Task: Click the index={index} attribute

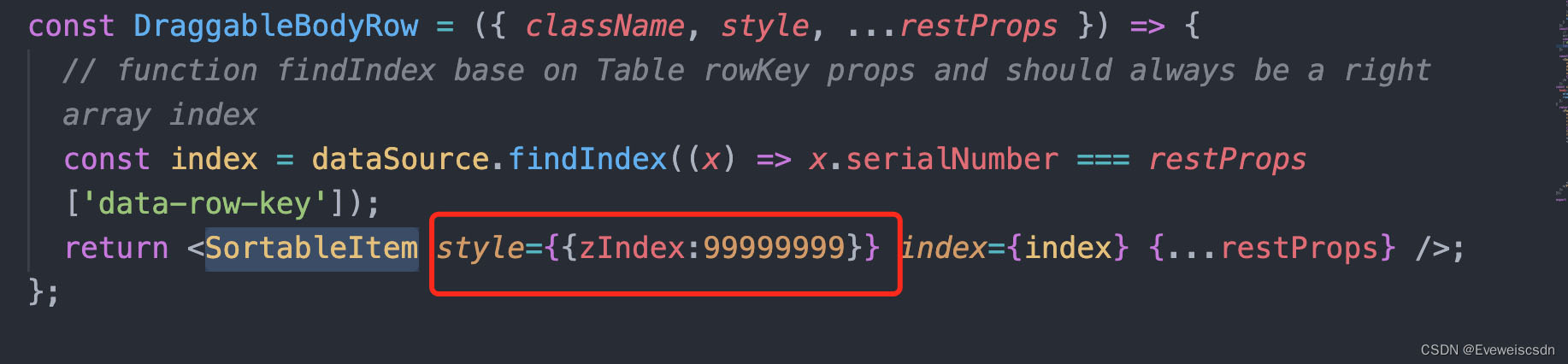Action: tap(1015, 249)
